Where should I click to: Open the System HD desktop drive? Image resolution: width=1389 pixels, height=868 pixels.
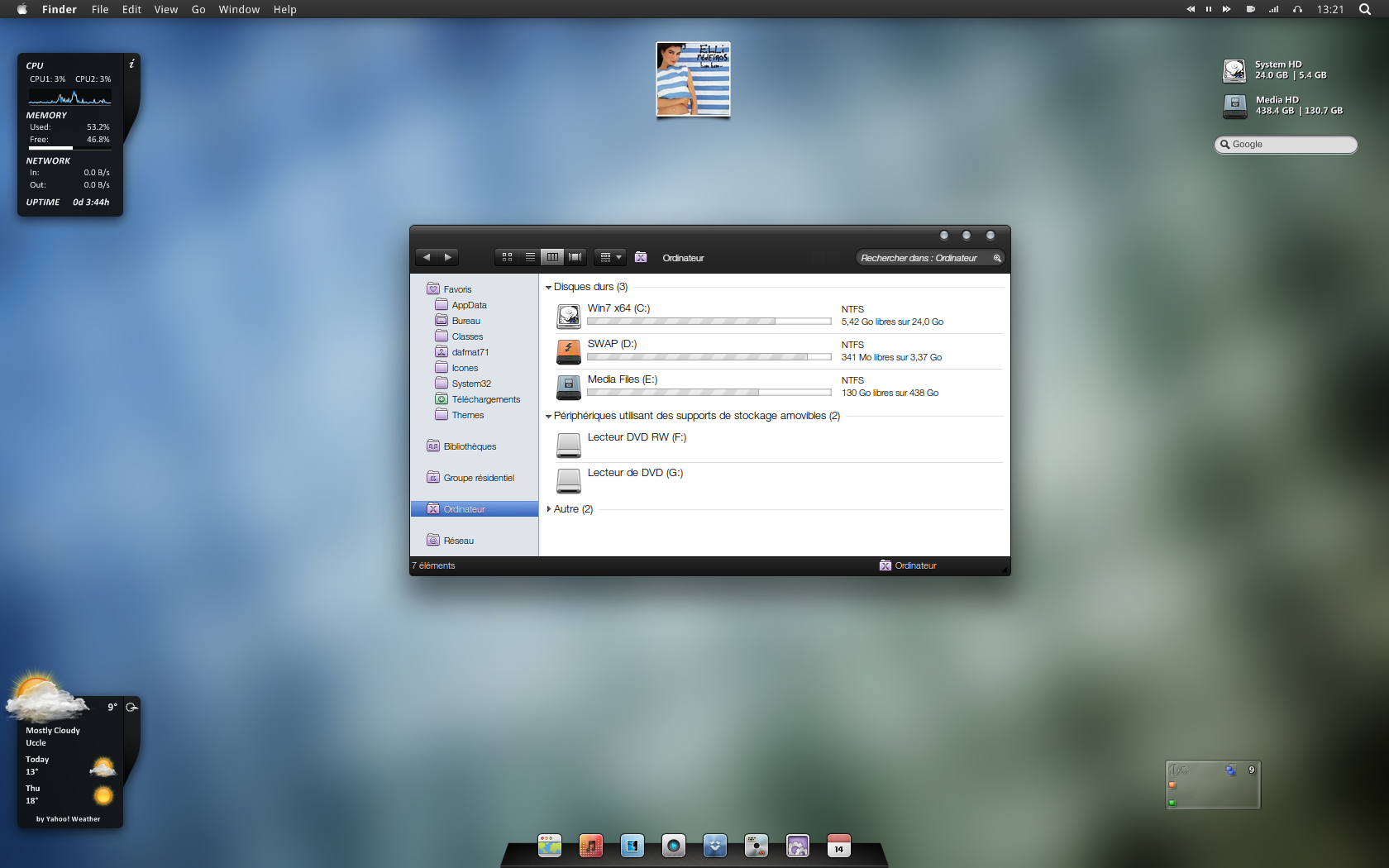point(1234,70)
